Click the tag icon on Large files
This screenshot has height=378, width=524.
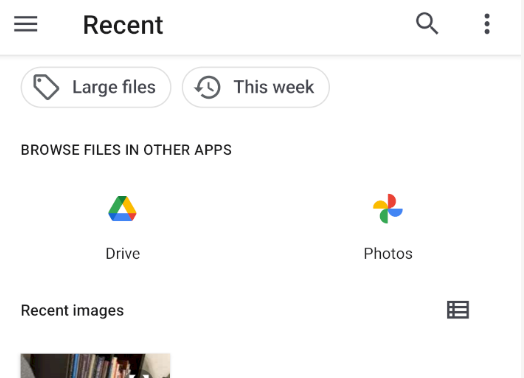(x=46, y=87)
